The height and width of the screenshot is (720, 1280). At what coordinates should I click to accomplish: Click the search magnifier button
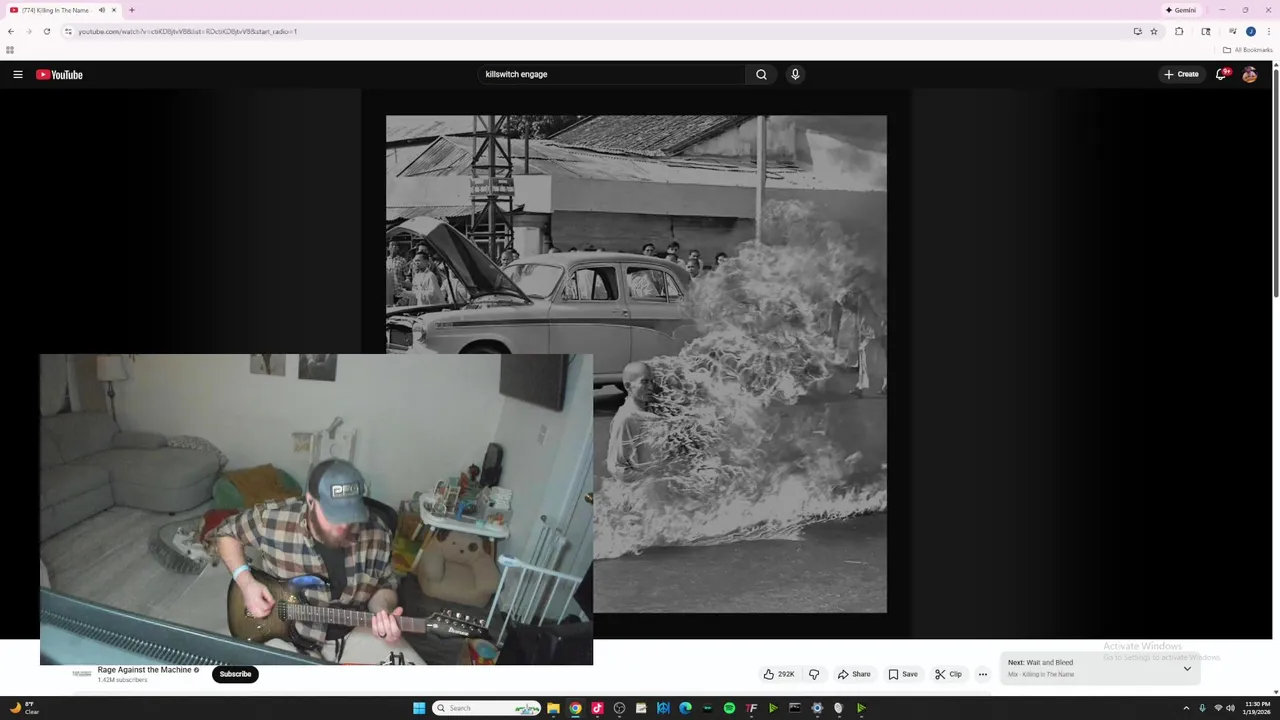[x=761, y=74]
